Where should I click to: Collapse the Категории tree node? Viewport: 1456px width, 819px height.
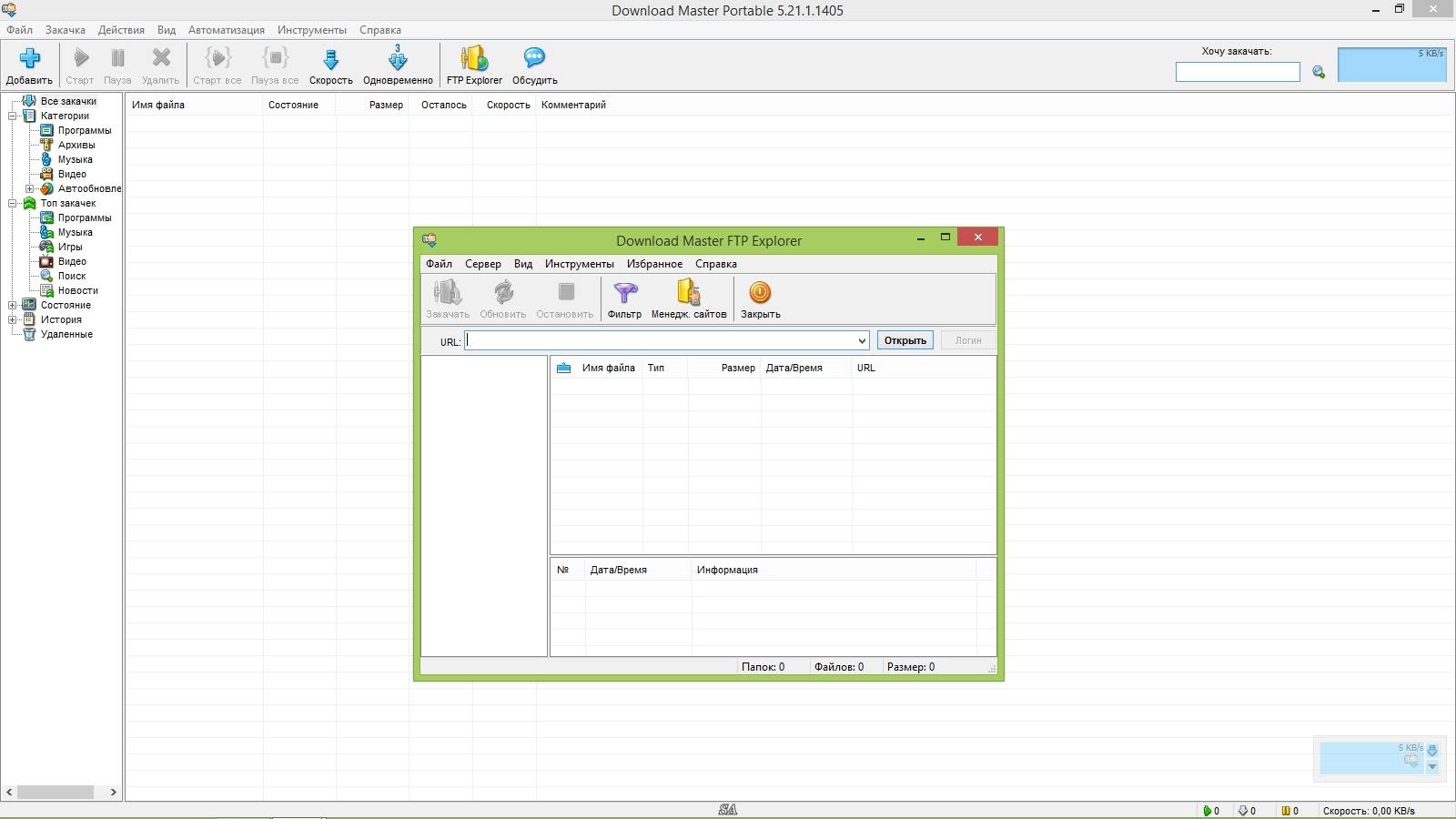(13, 116)
